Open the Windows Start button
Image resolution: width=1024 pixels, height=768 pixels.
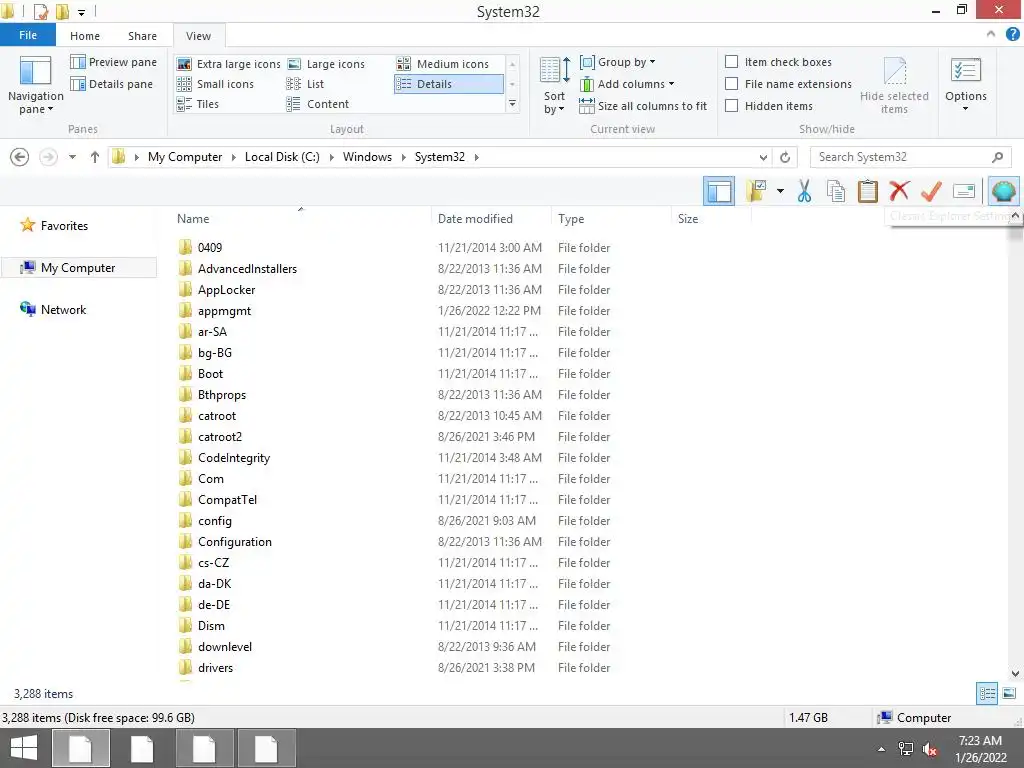[x=24, y=748]
